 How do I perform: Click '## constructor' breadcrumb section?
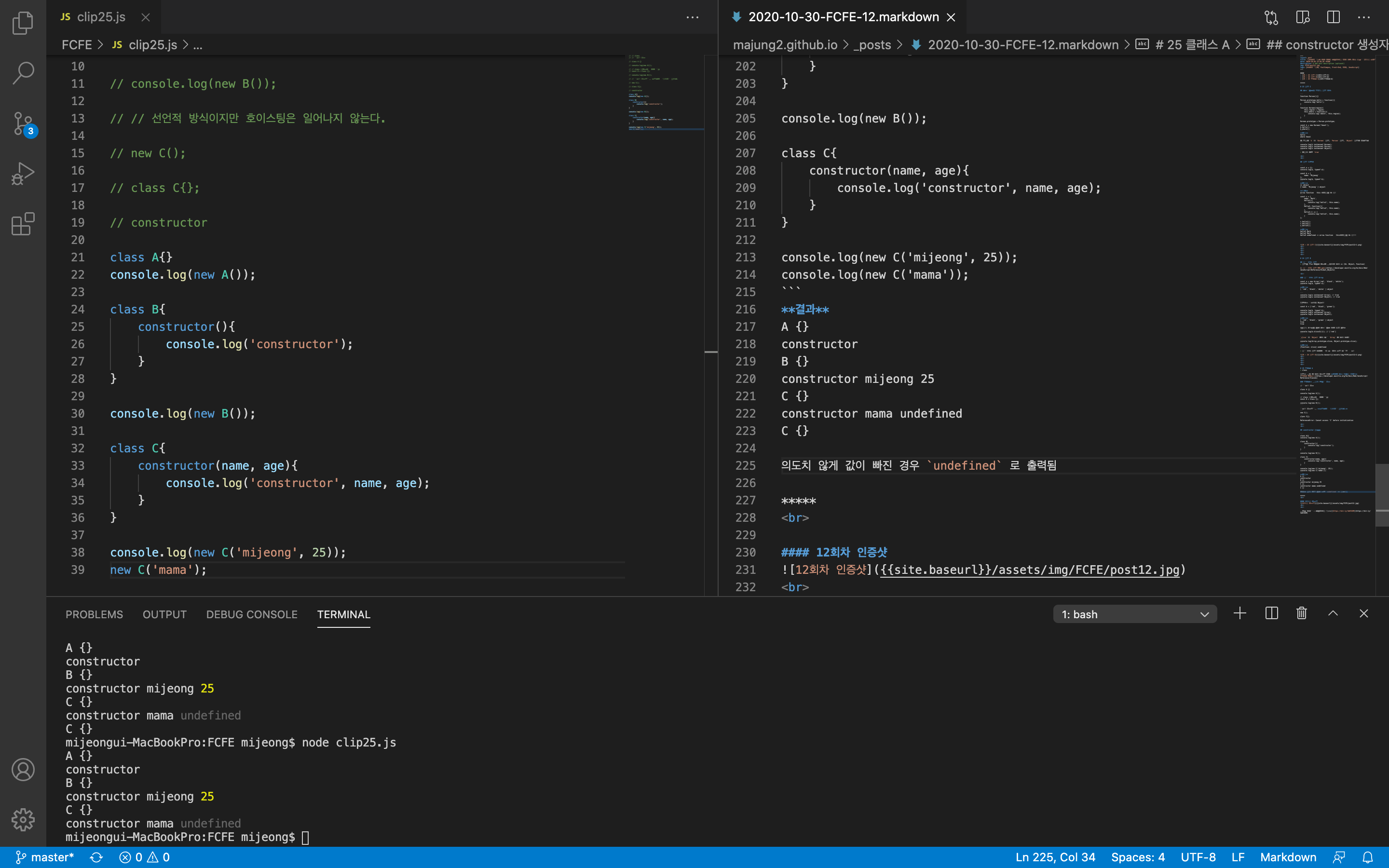[1318, 45]
